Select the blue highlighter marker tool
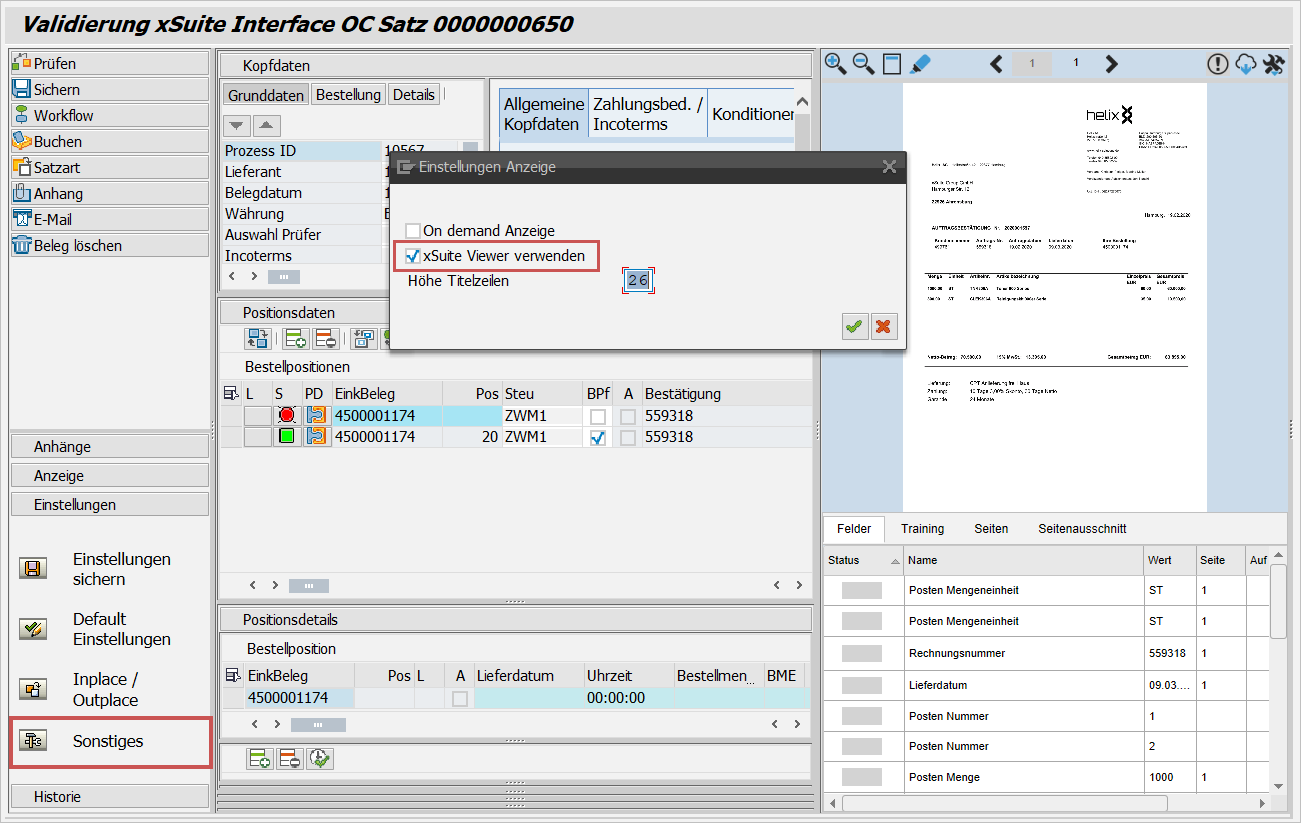The height and width of the screenshot is (823, 1301). tap(920, 64)
